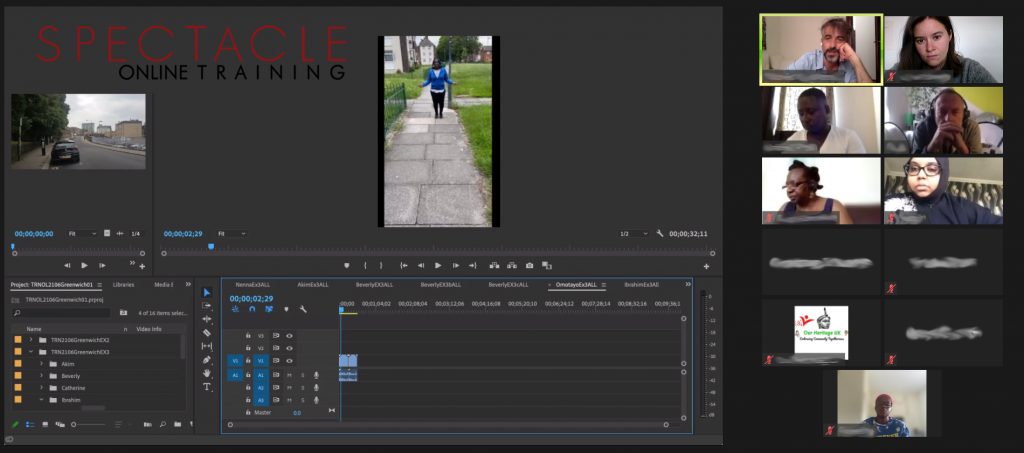The height and width of the screenshot is (453, 1024).
Task: Add a marker in the timeline header
Action: point(286,309)
